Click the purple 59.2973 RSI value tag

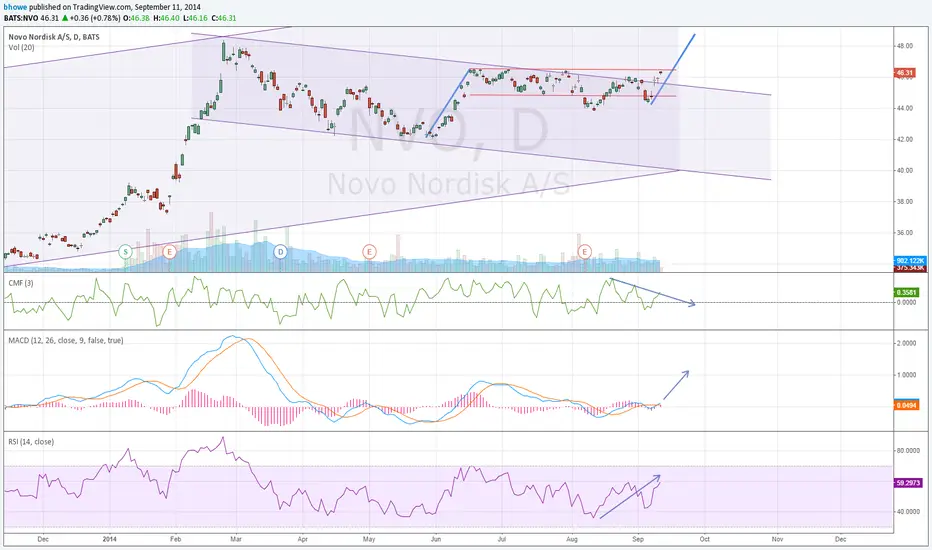[x=908, y=483]
